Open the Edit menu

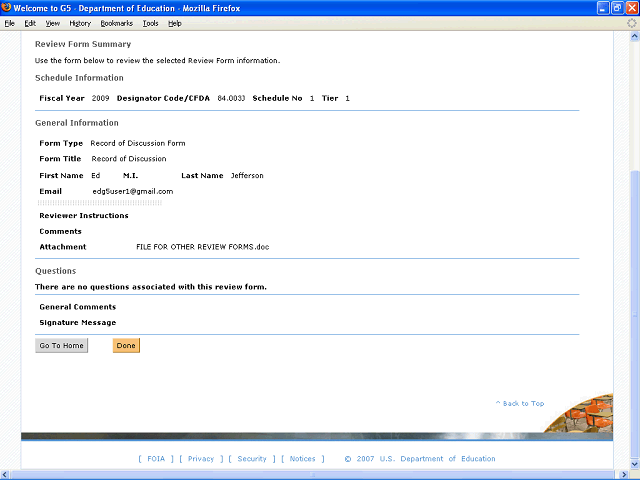coord(30,24)
